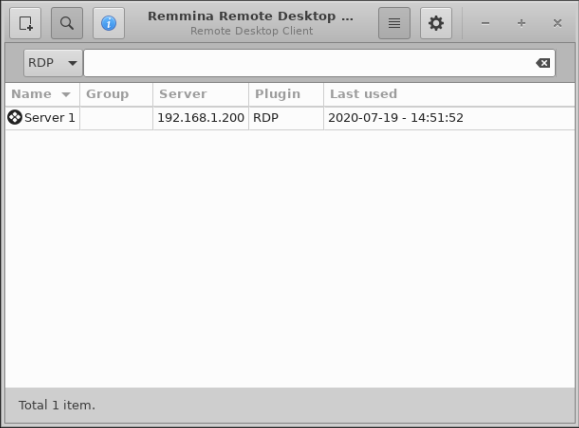This screenshot has width=579, height=428.
Task: Sort by Group column header
Action: pos(116,94)
